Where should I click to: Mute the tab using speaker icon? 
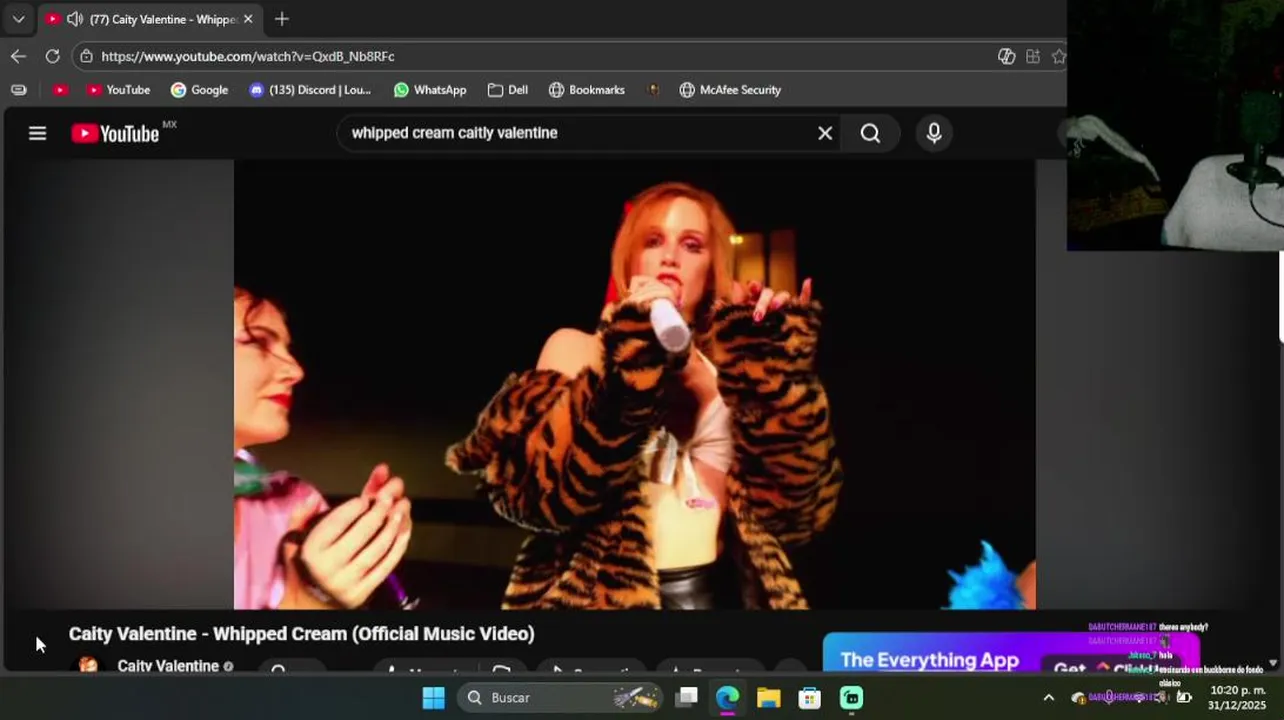(x=75, y=19)
